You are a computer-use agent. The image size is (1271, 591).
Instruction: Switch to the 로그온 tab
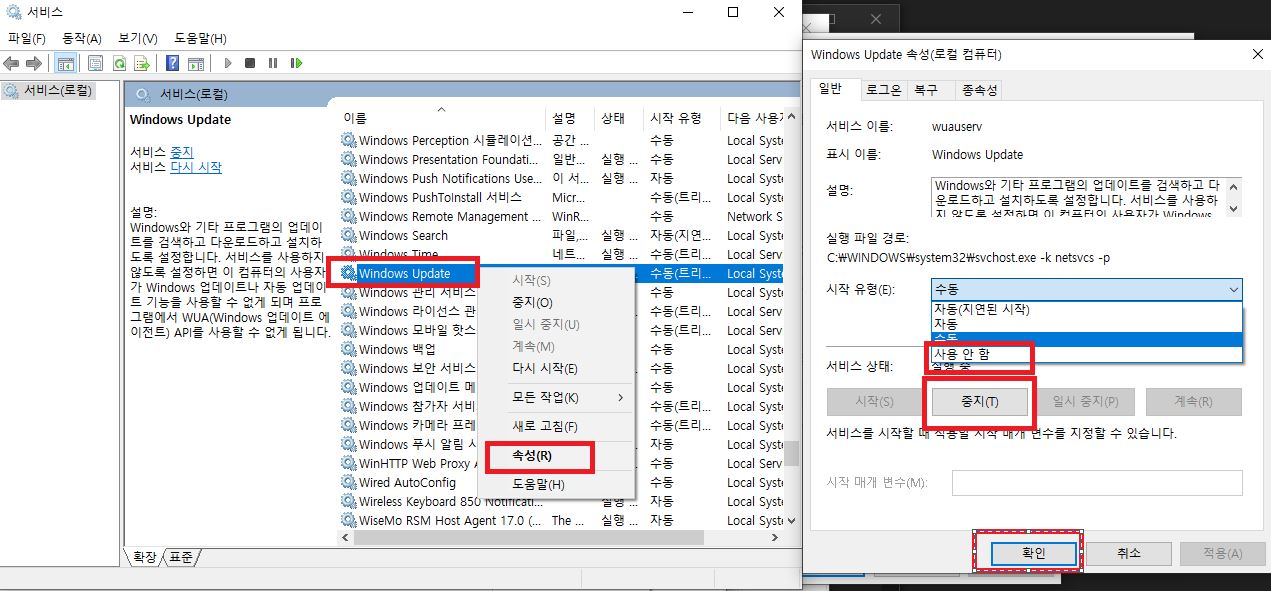[883, 90]
